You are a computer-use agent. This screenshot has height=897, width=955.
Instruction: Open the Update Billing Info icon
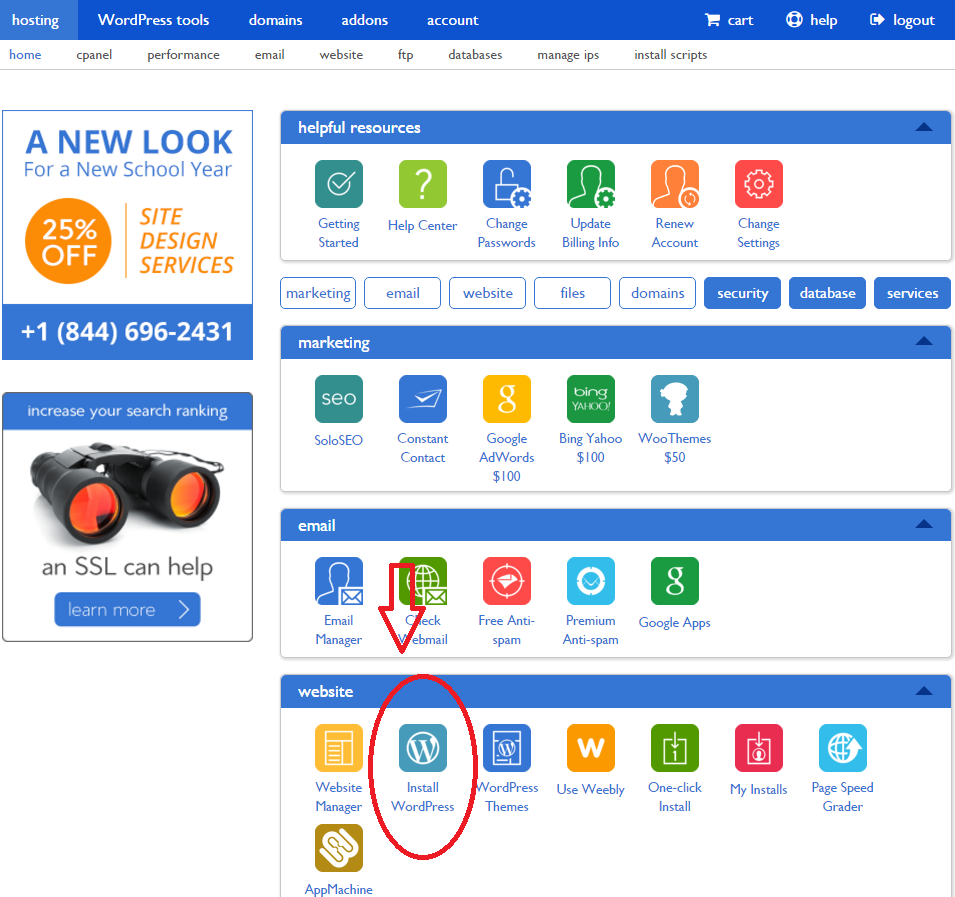(x=591, y=184)
